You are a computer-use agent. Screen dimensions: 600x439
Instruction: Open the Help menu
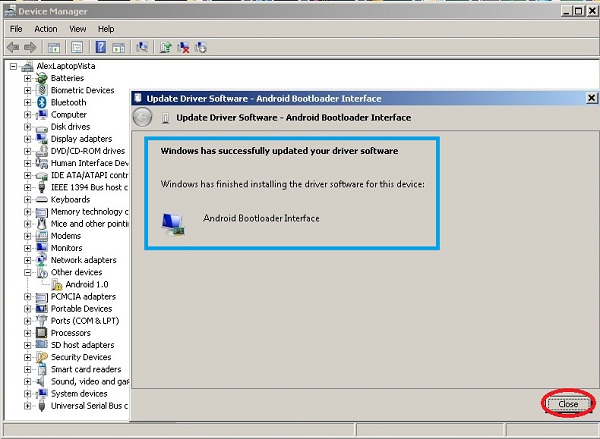[x=106, y=29]
